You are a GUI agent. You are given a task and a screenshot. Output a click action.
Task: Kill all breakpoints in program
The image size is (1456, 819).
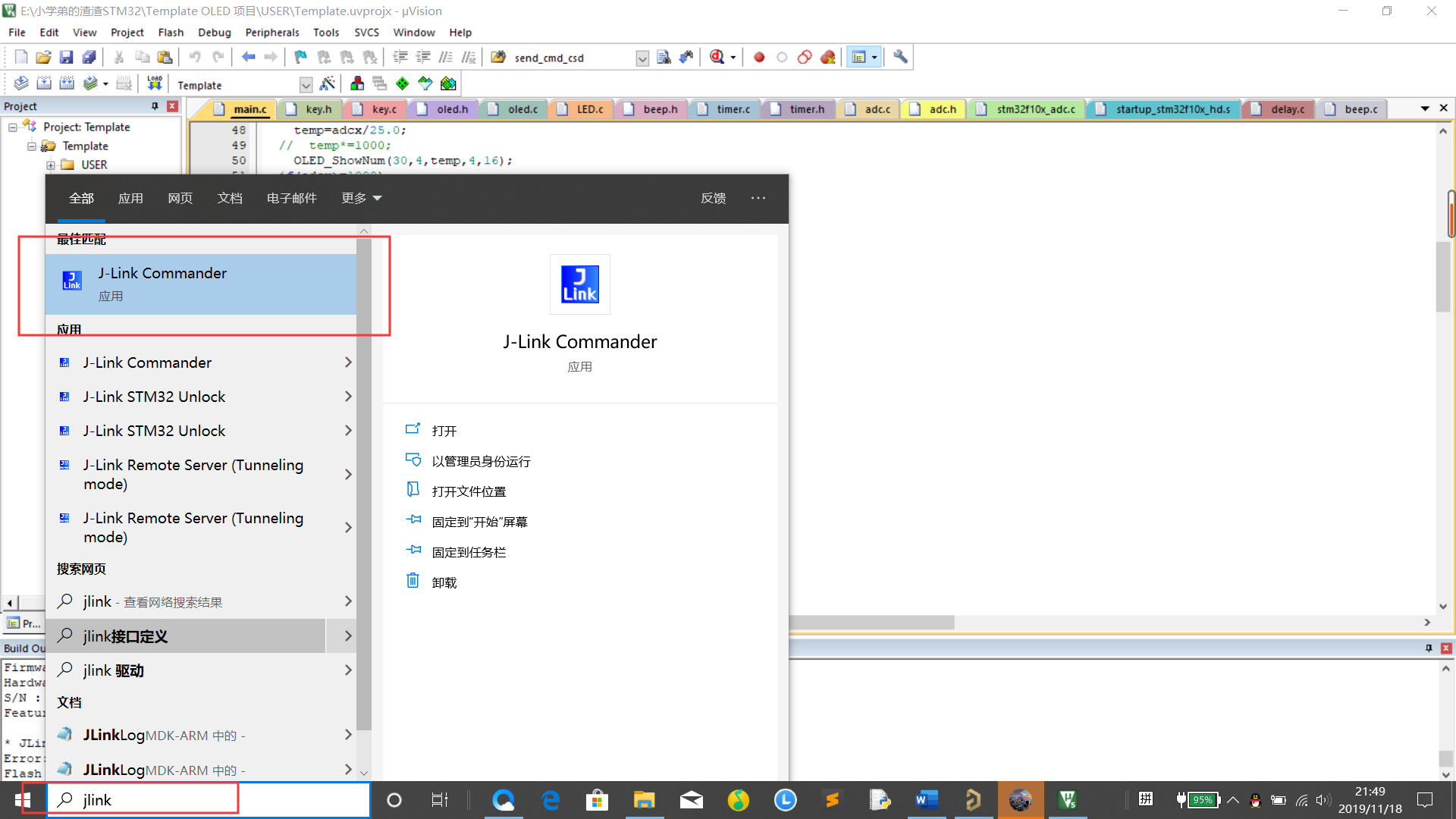pyautogui.click(x=828, y=57)
